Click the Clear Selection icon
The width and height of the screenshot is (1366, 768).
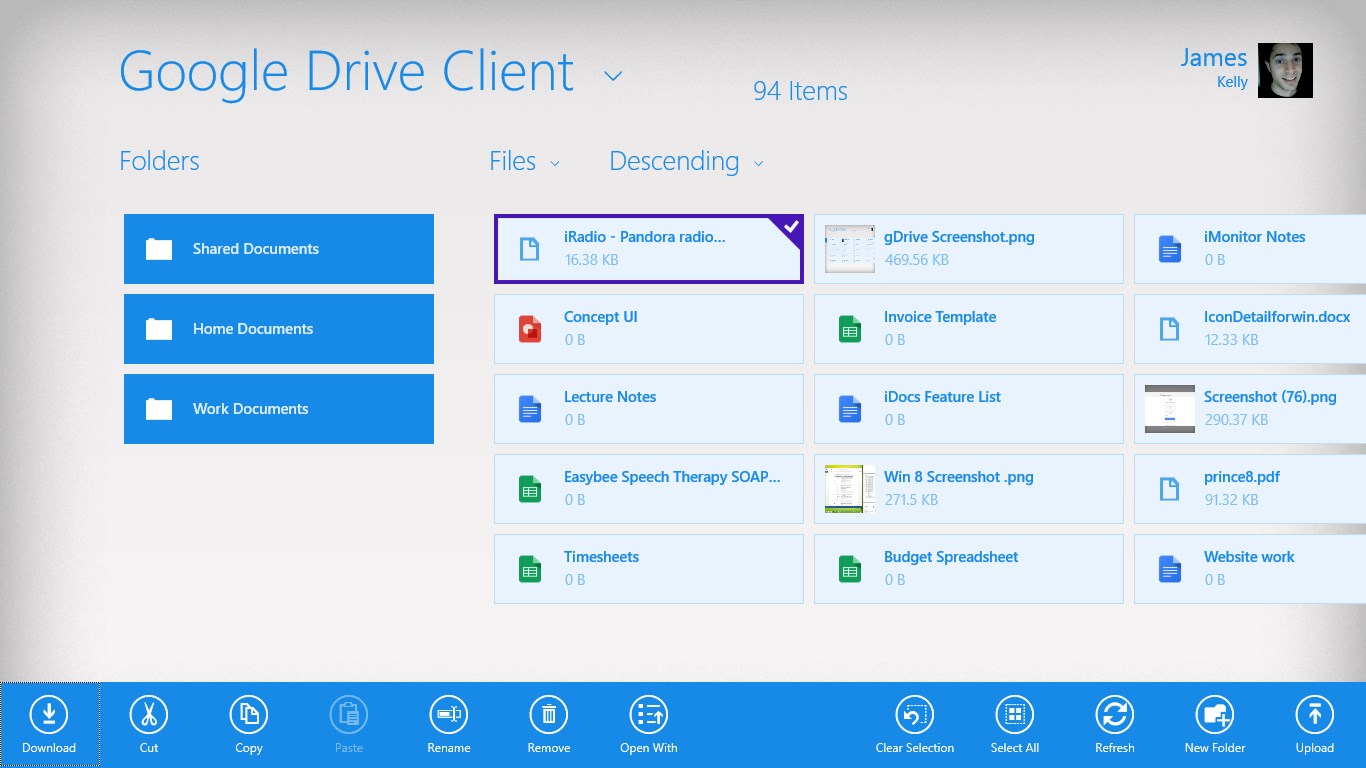pyautogui.click(x=915, y=715)
